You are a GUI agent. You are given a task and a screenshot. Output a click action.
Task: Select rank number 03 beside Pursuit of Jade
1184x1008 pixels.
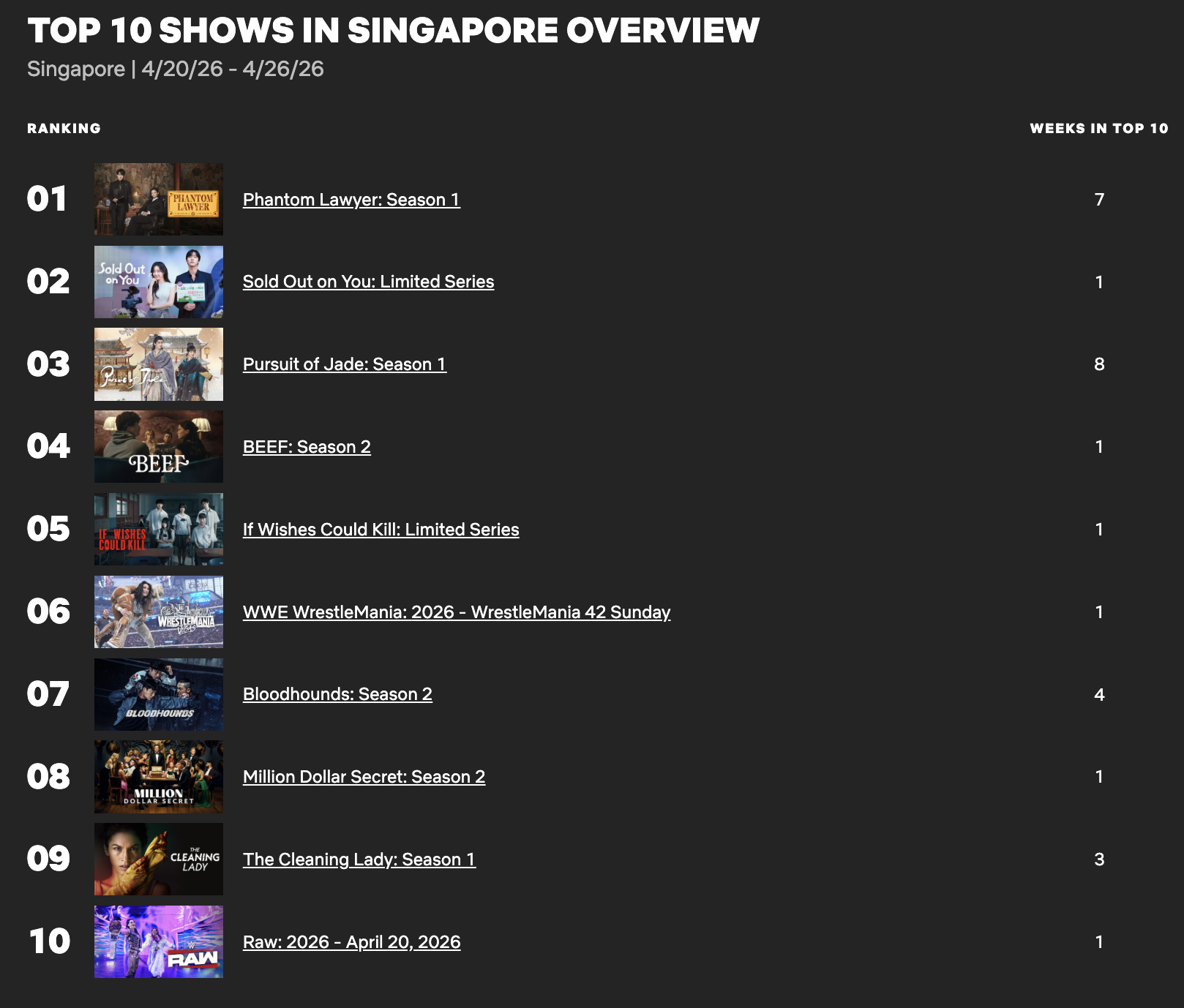point(48,364)
